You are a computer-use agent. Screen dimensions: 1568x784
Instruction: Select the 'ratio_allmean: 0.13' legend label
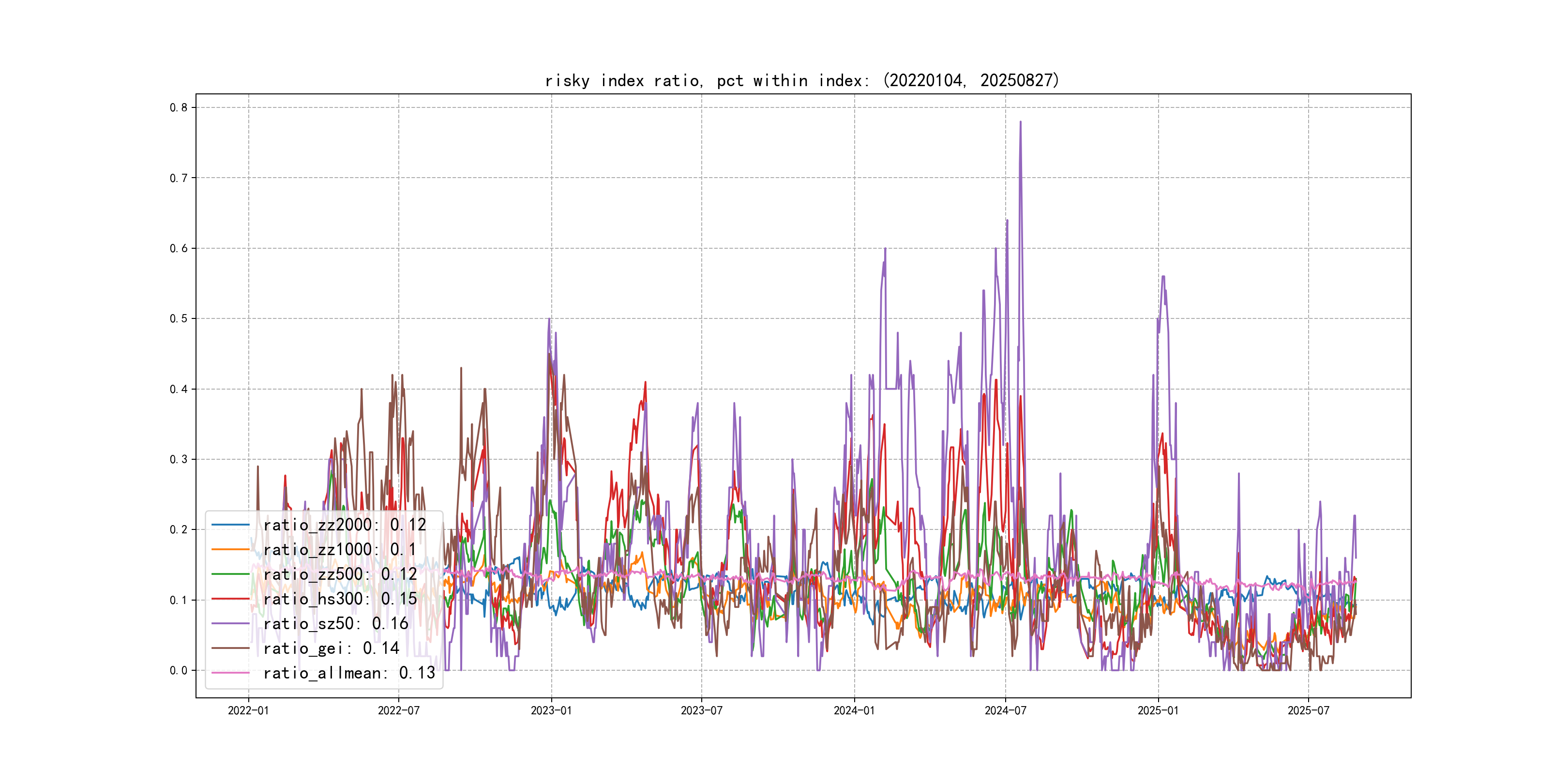(x=349, y=673)
